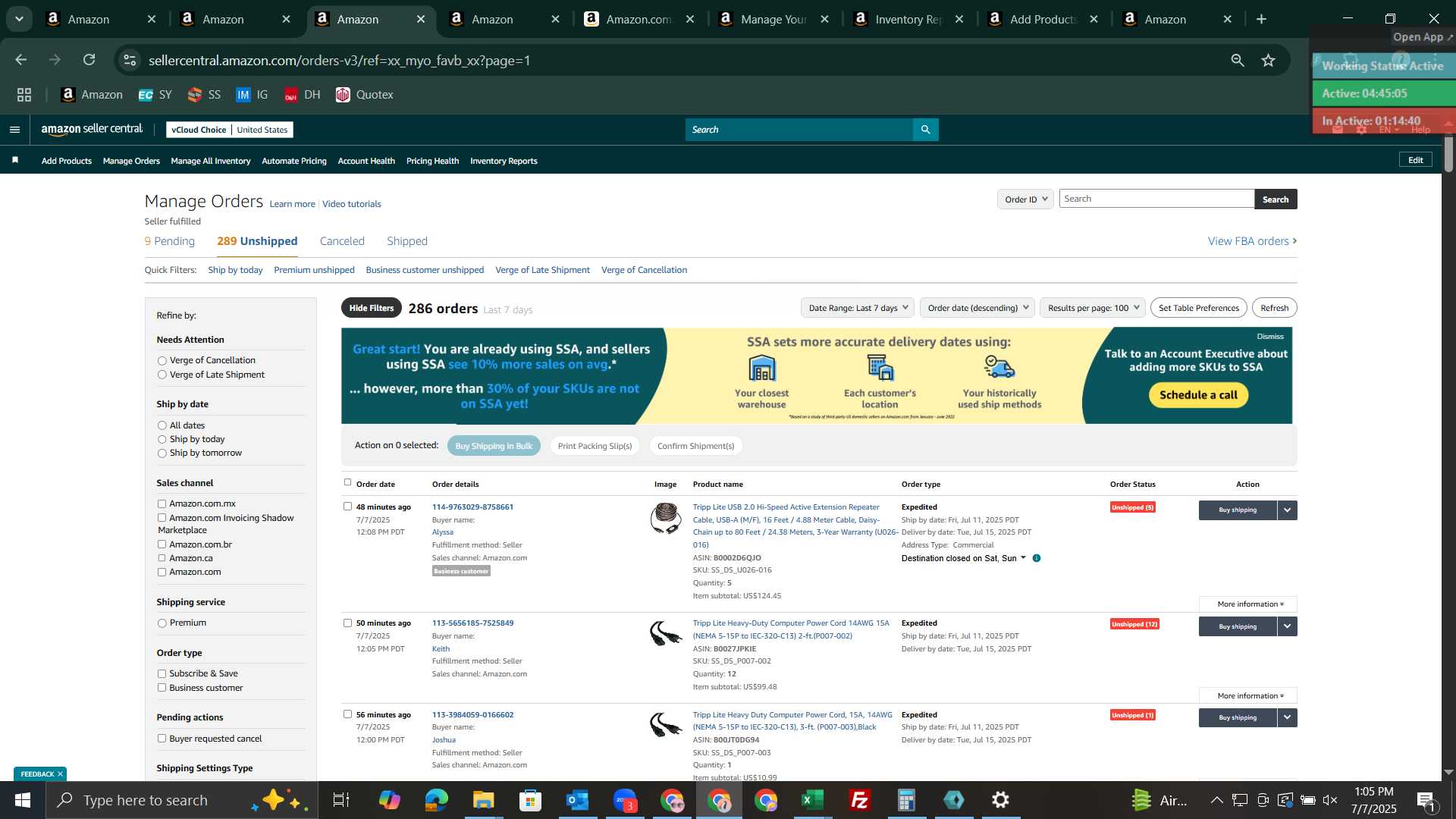Check Buyer requested cancel filter
1456x819 pixels.
[162, 739]
